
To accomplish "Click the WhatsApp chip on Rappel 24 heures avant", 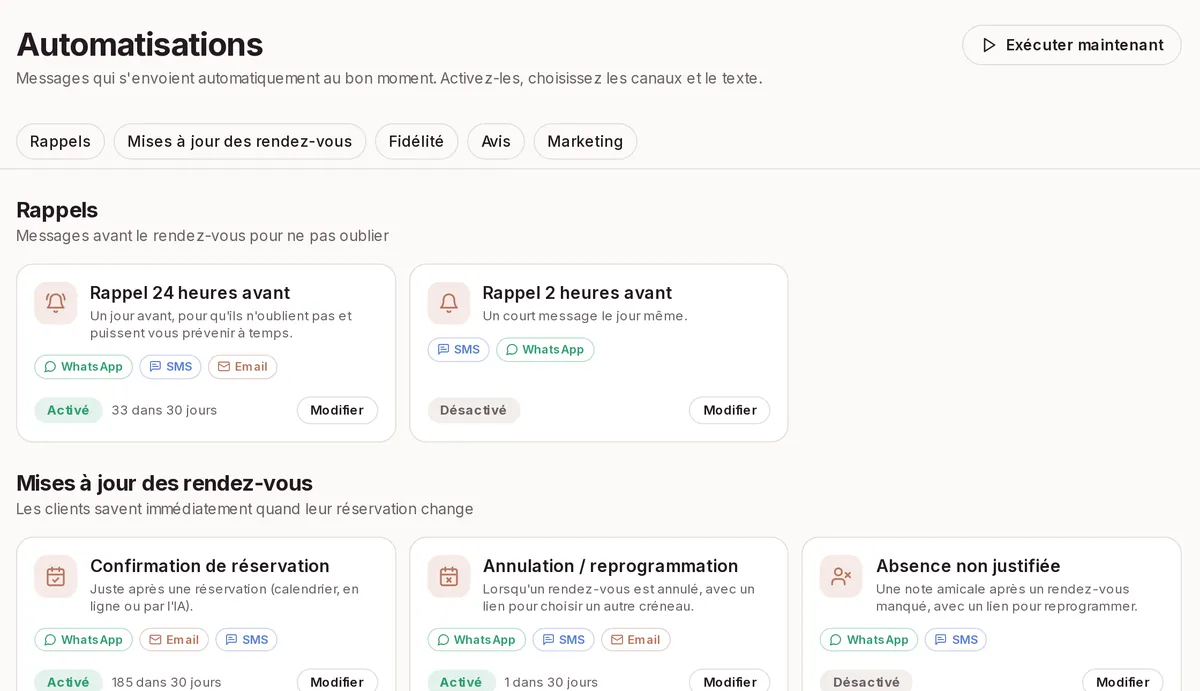I will pos(84,367).
